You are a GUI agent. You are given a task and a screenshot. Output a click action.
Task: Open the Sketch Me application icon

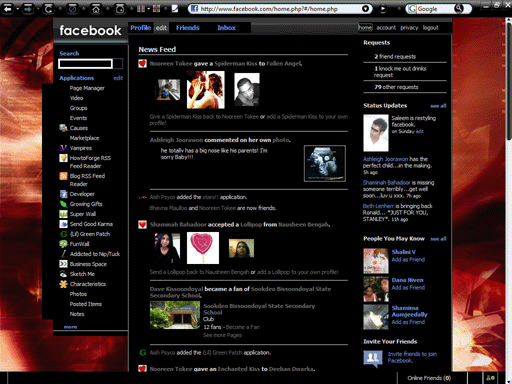click(63, 274)
